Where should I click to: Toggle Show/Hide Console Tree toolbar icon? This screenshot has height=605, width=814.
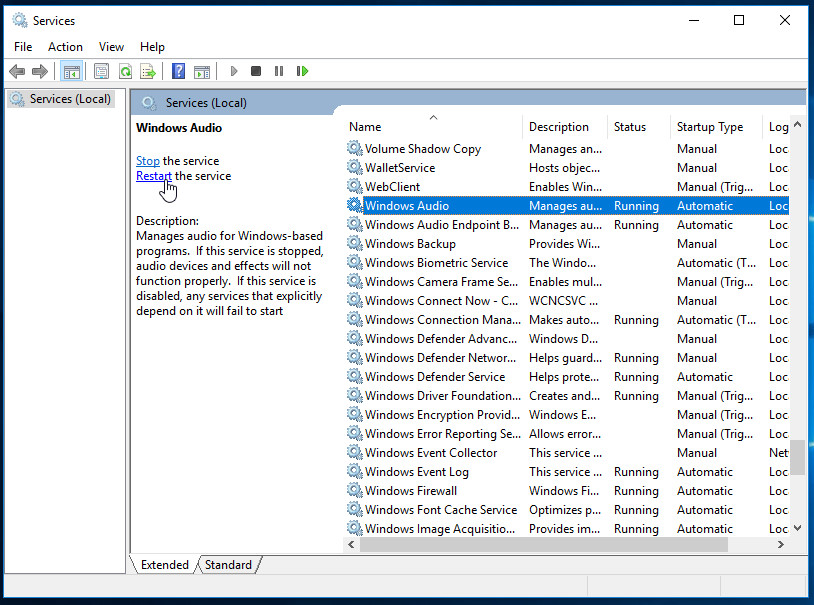pyautogui.click(x=72, y=71)
